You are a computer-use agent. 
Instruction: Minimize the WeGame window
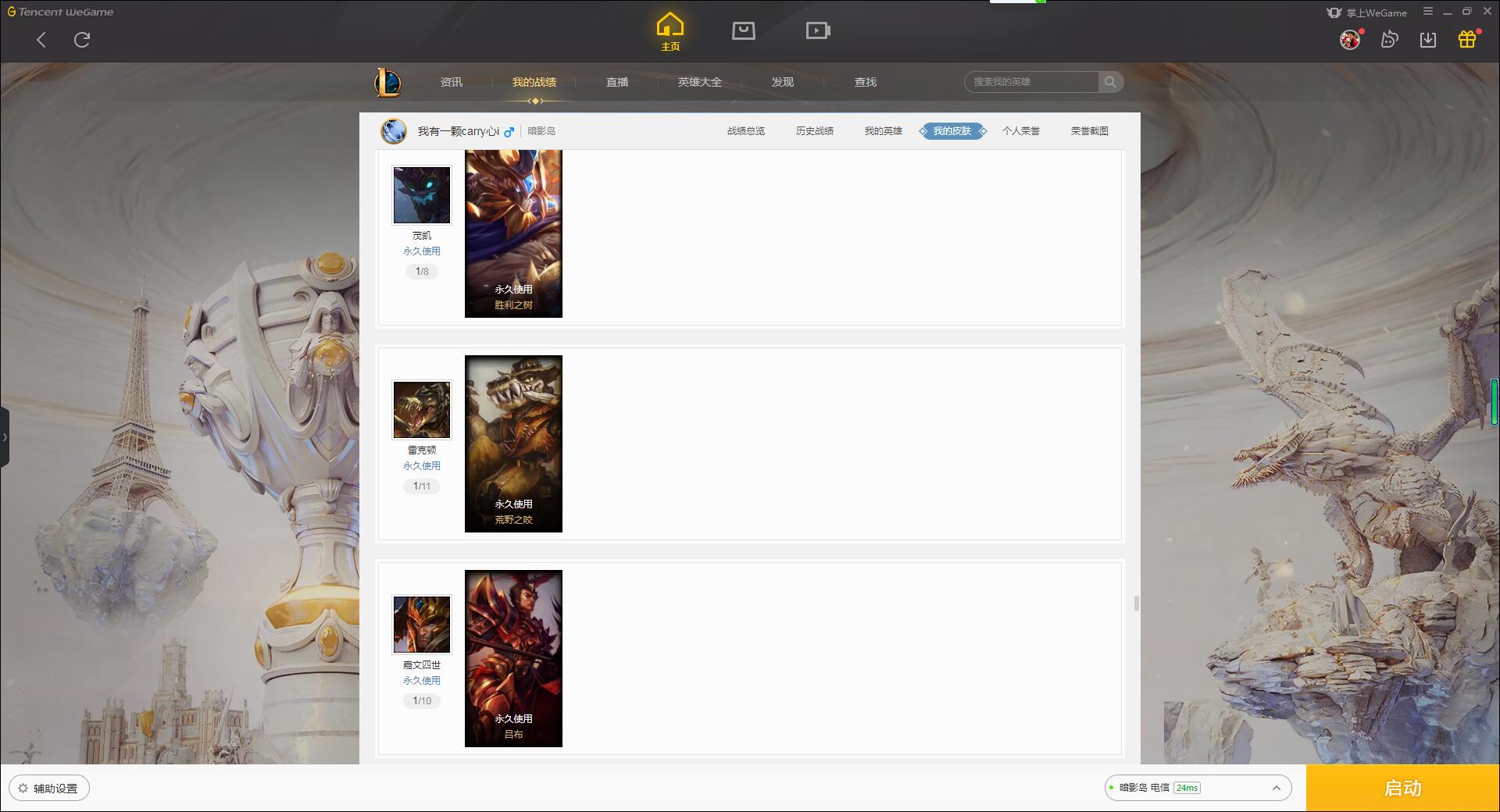[1447, 12]
